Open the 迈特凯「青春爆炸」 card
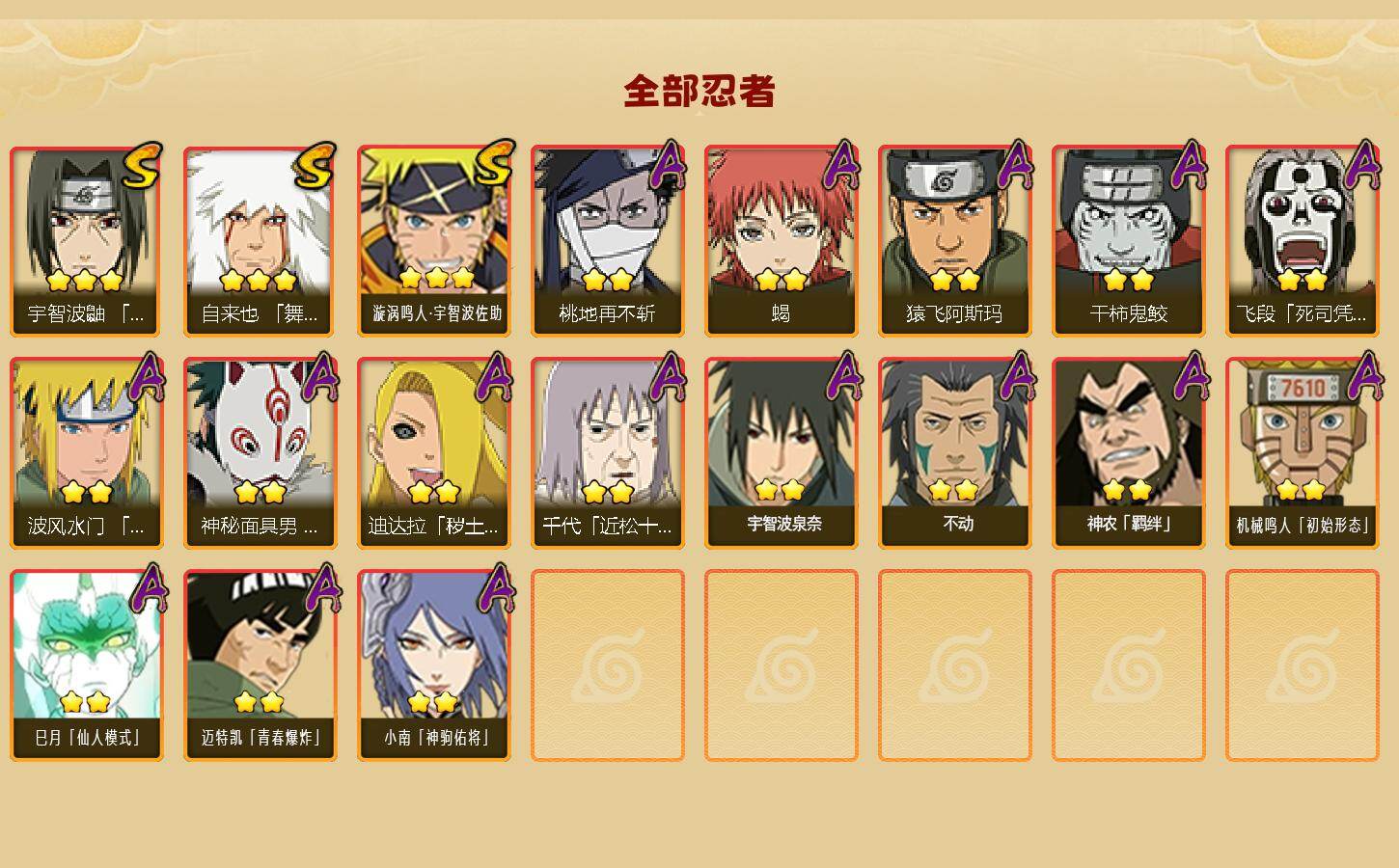The width and height of the screenshot is (1399, 868). click(x=261, y=665)
